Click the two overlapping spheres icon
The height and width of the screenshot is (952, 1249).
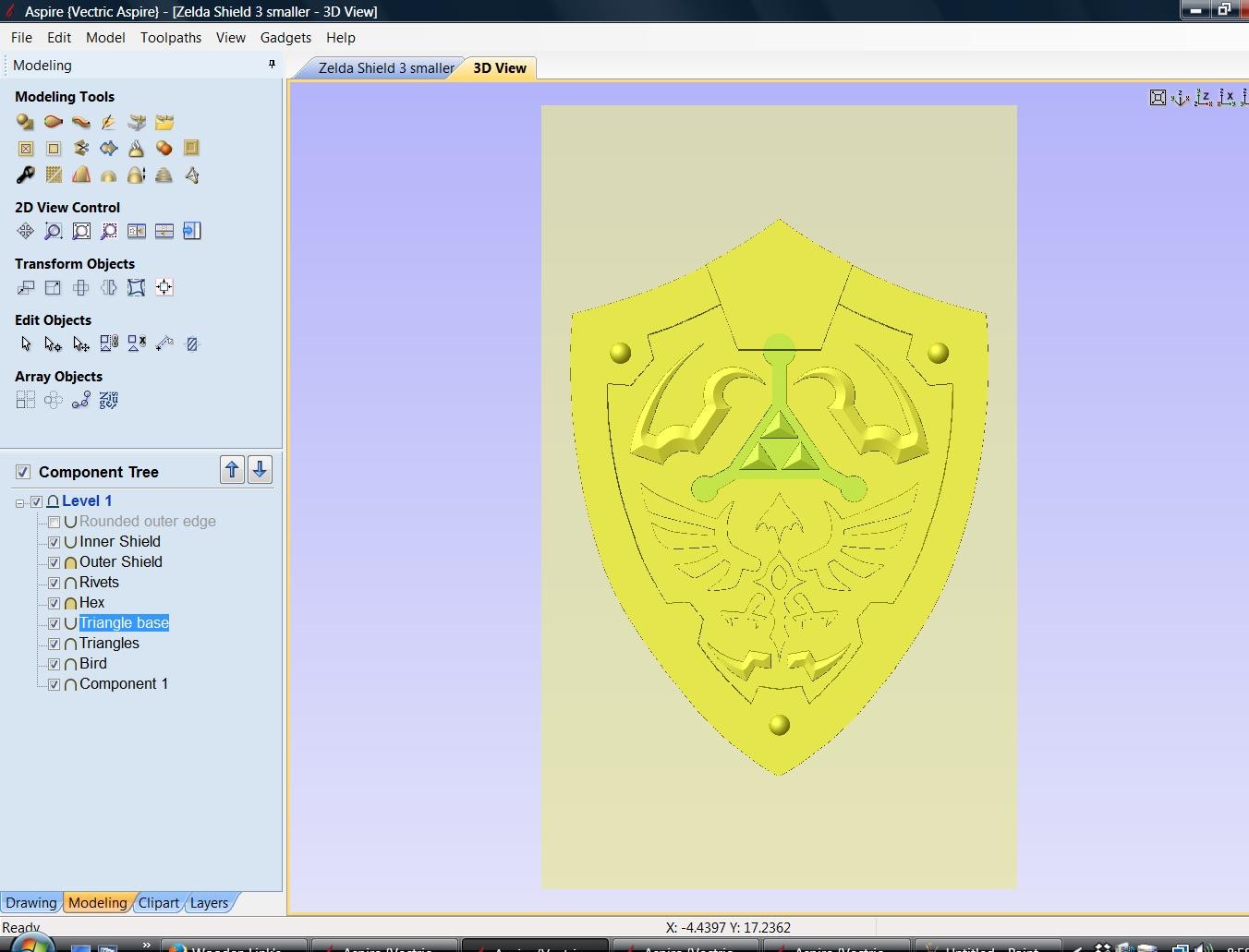(164, 148)
